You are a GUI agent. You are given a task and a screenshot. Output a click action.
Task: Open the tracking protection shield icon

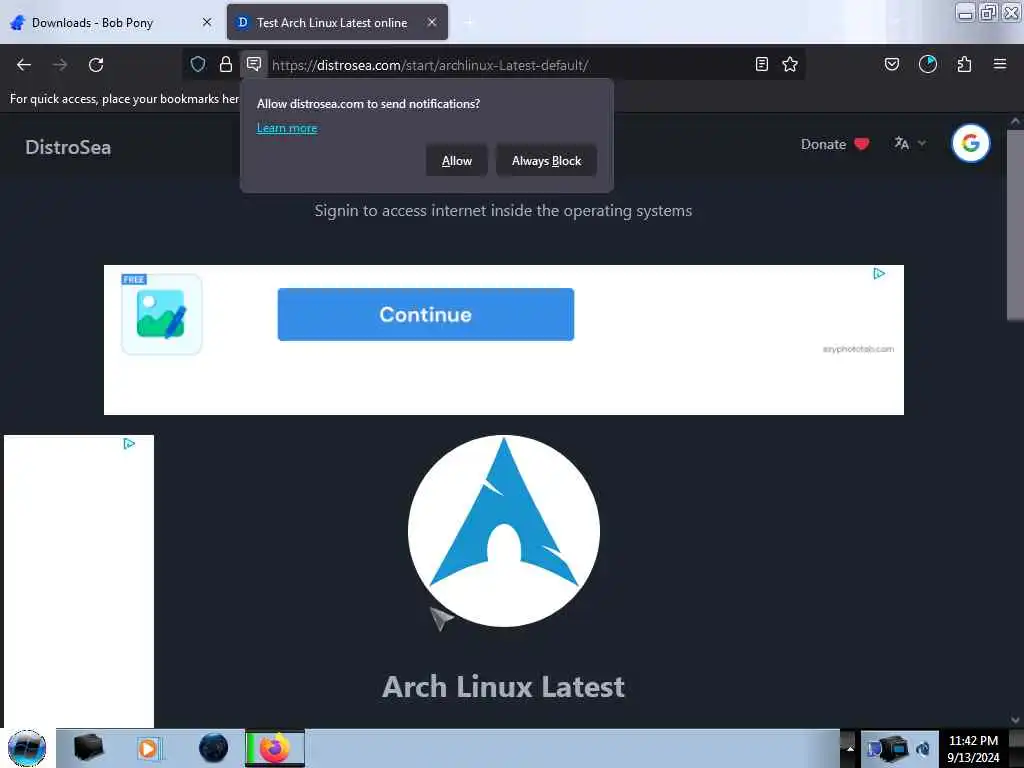198,64
